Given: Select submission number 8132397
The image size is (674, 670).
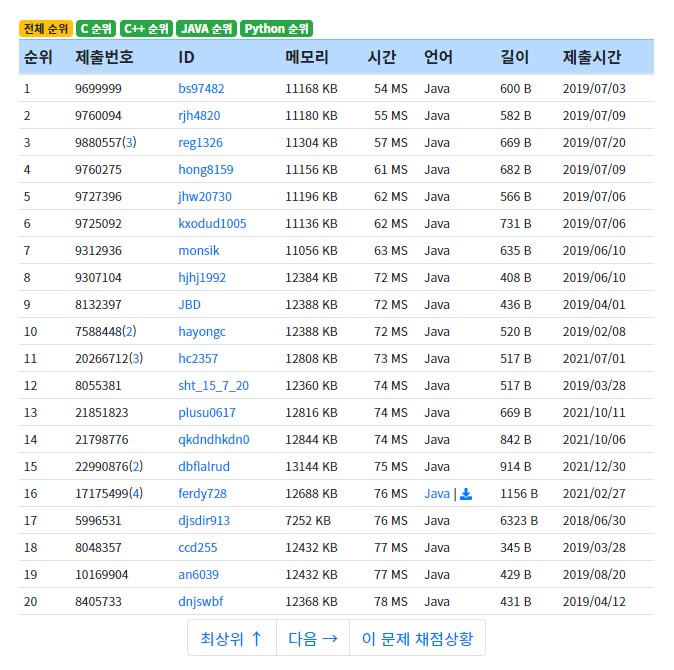Looking at the screenshot, I should coord(98,305).
